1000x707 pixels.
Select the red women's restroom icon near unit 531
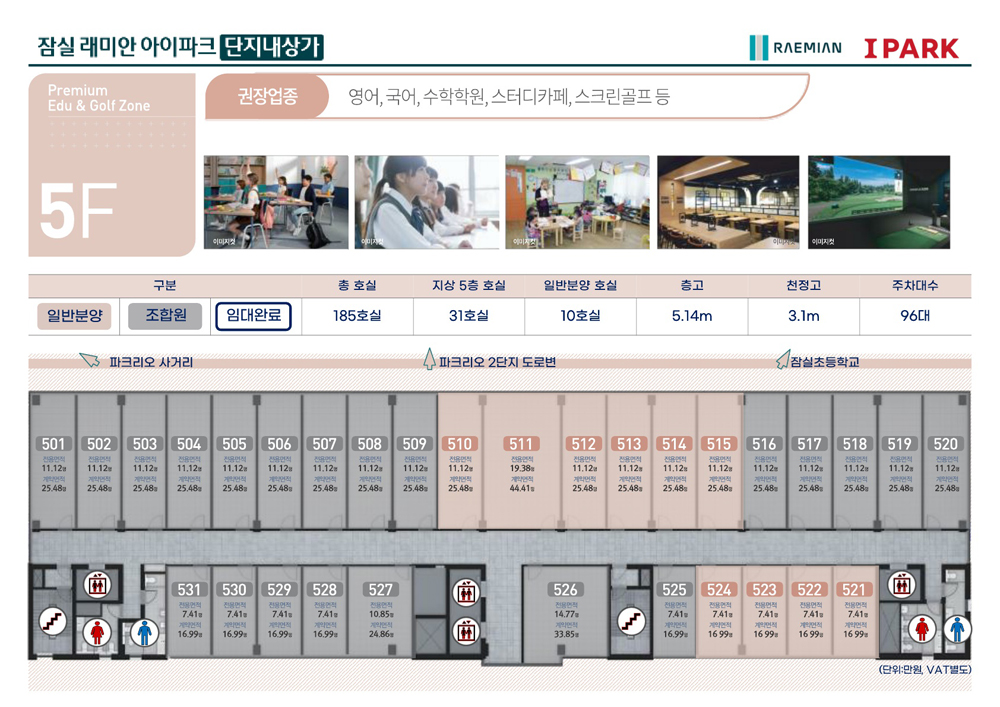97,632
